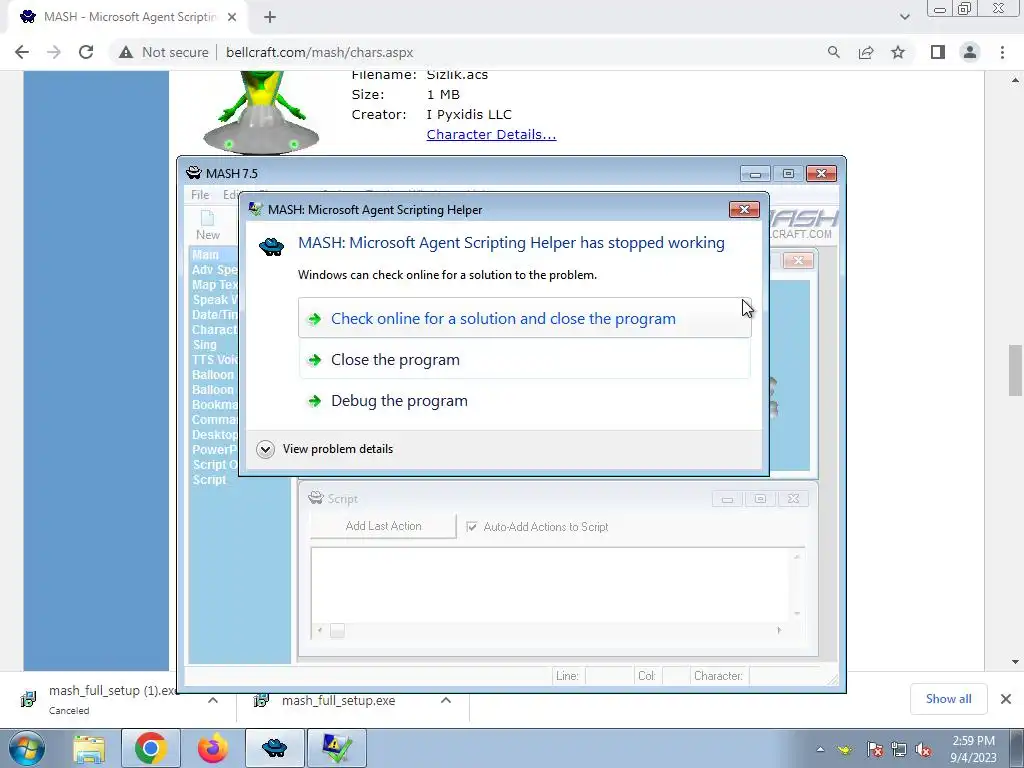Open the Character Details link
Screen dimensions: 1024x768
491,135
